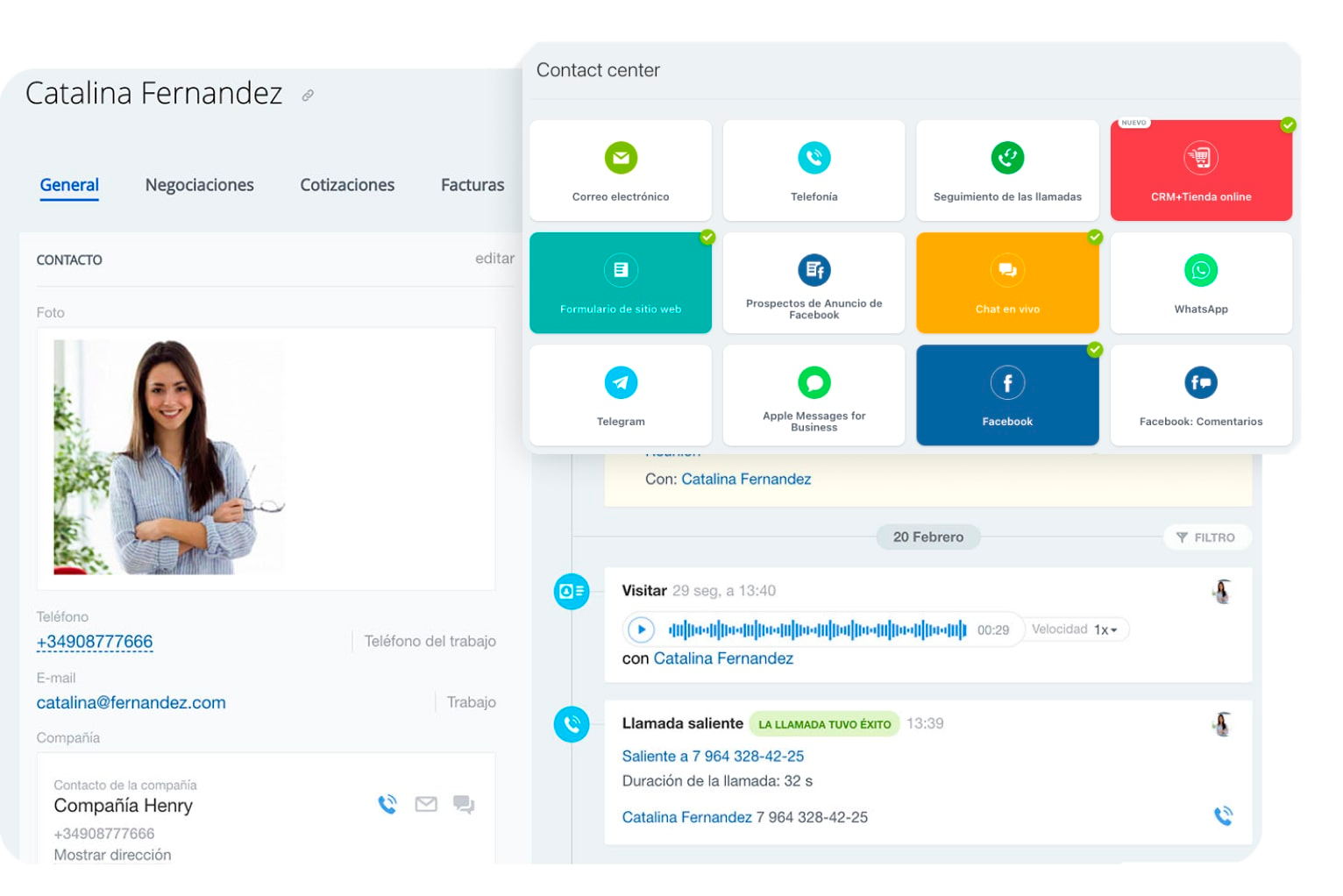Open Apple Messages for Business tile
The image size is (1343, 896).
(814, 395)
